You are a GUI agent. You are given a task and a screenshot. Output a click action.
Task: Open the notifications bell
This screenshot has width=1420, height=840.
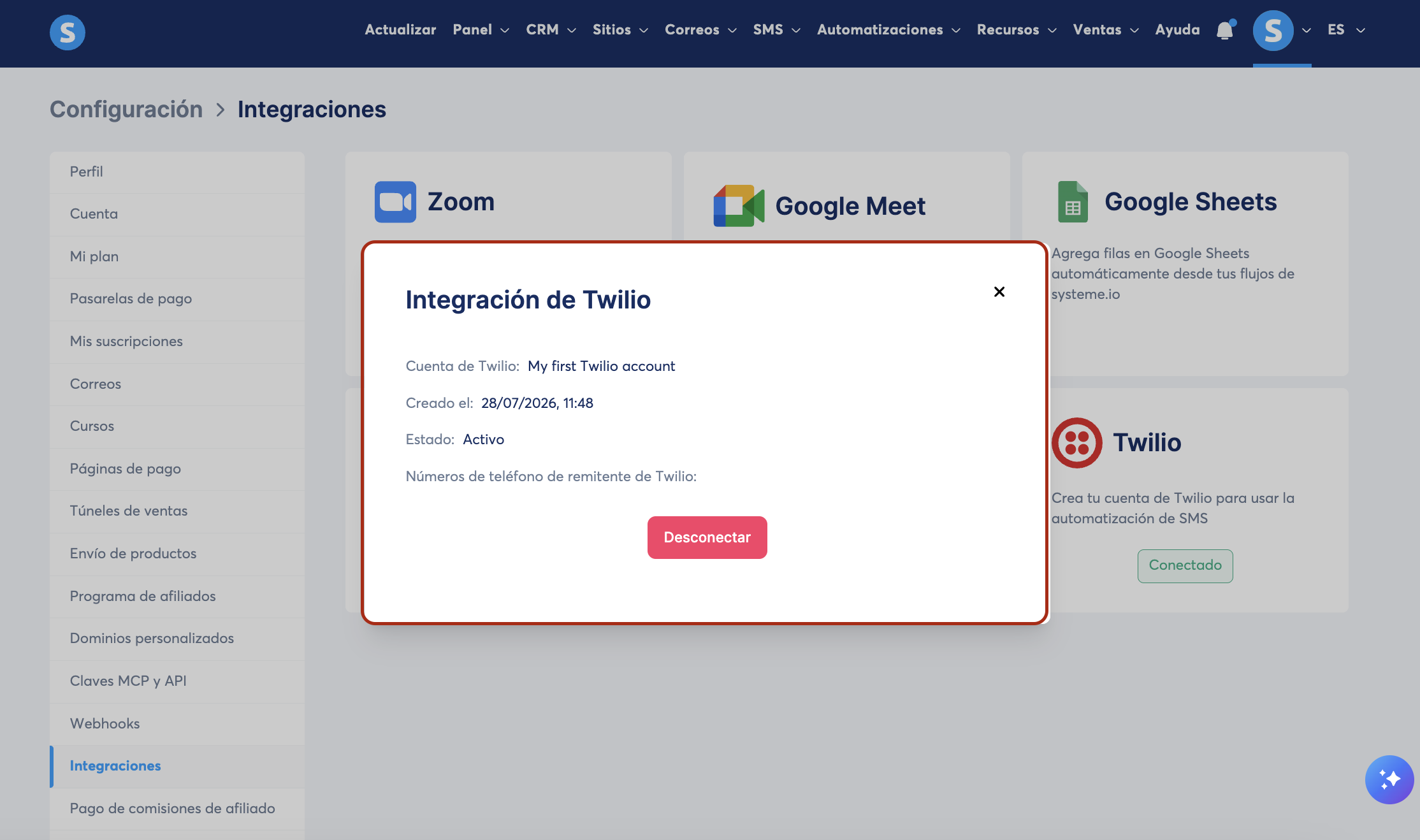pyautogui.click(x=1225, y=30)
